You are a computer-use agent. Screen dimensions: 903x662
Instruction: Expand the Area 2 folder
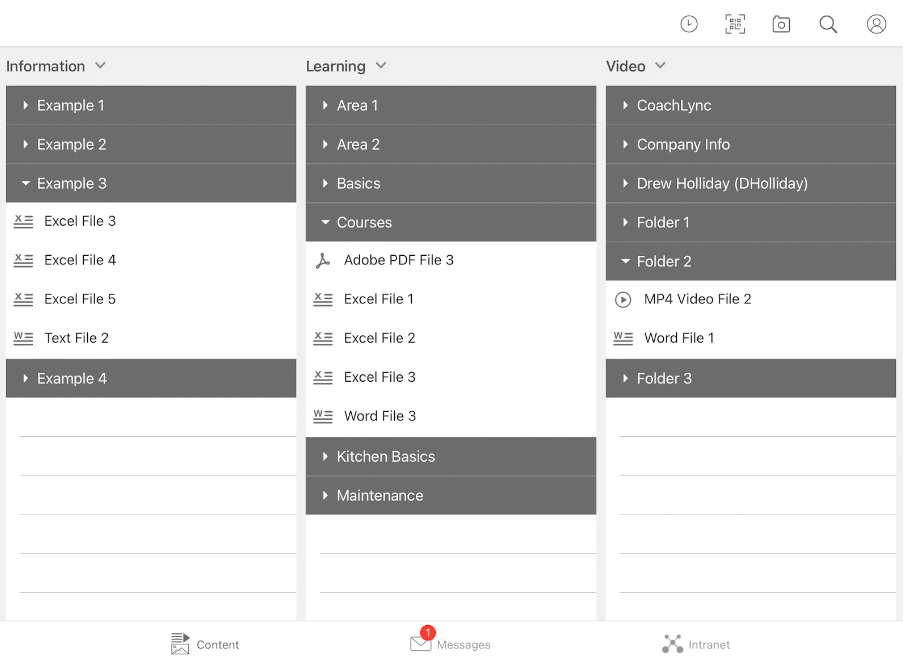(x=451, y=144)
